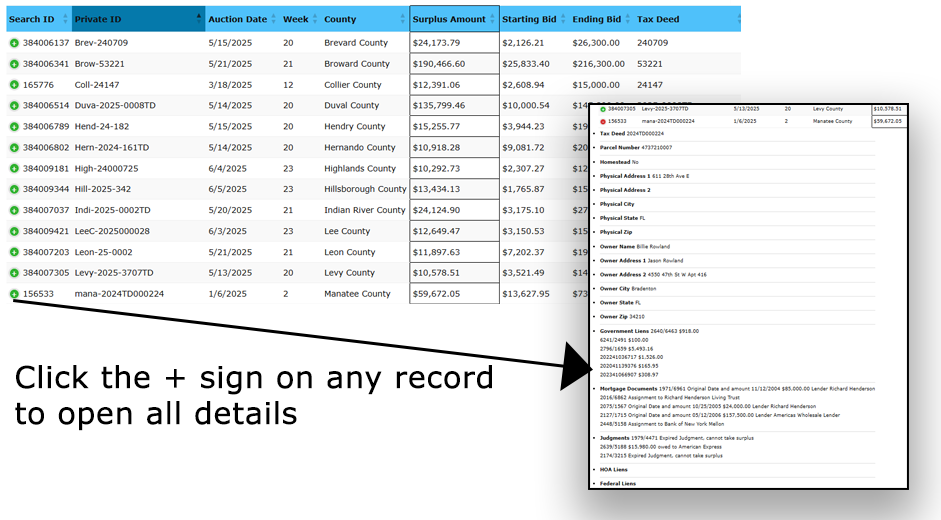Collapse the red minus icon for record 156533
The width and height of the screenshot is (941, 520).
click(603, 121)
